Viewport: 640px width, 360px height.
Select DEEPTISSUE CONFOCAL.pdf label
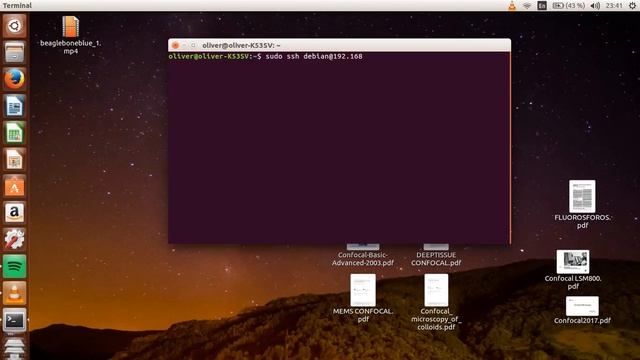point(436,259)
